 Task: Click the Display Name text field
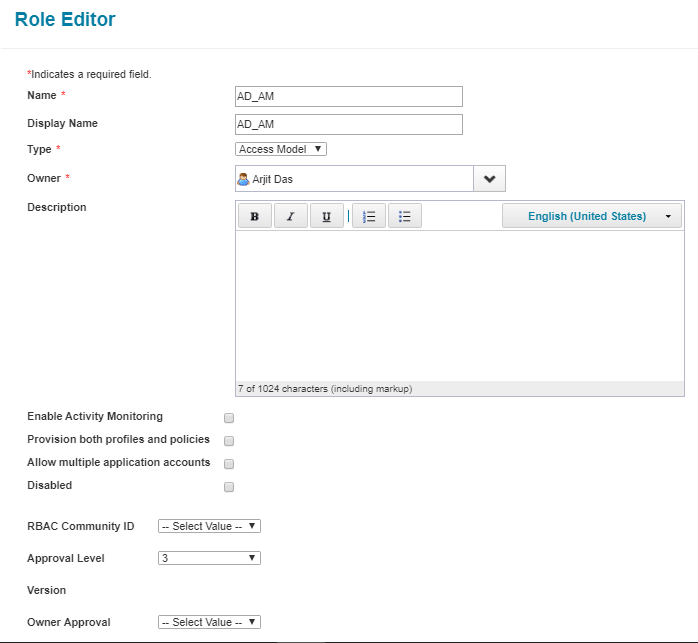(x=348, y=124)
